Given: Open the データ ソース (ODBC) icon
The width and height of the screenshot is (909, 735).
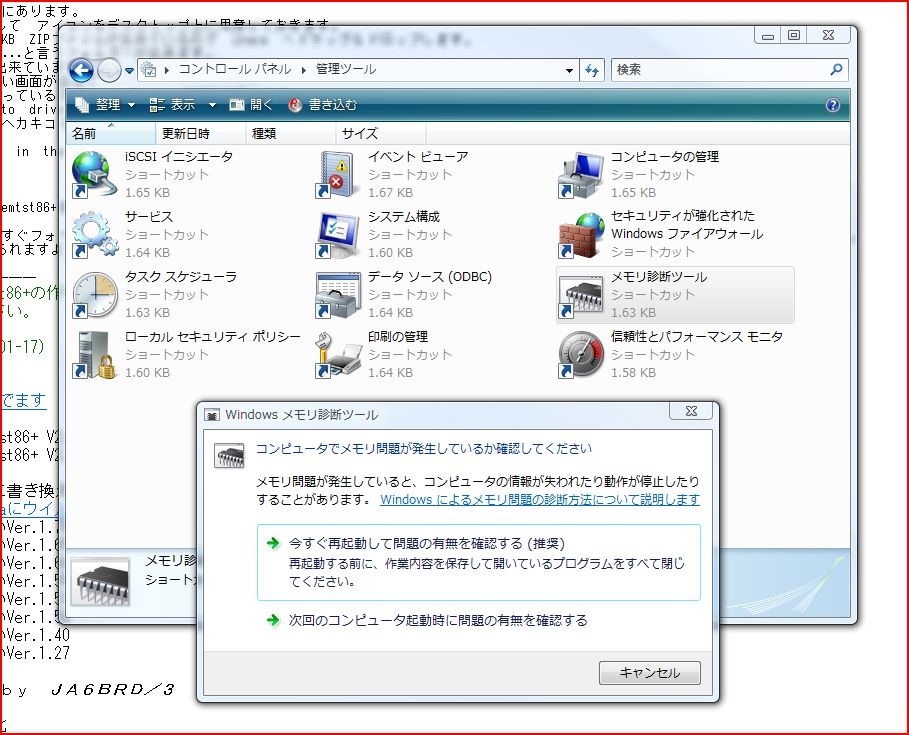Looking at the screenshot, I should coord(337,294).
